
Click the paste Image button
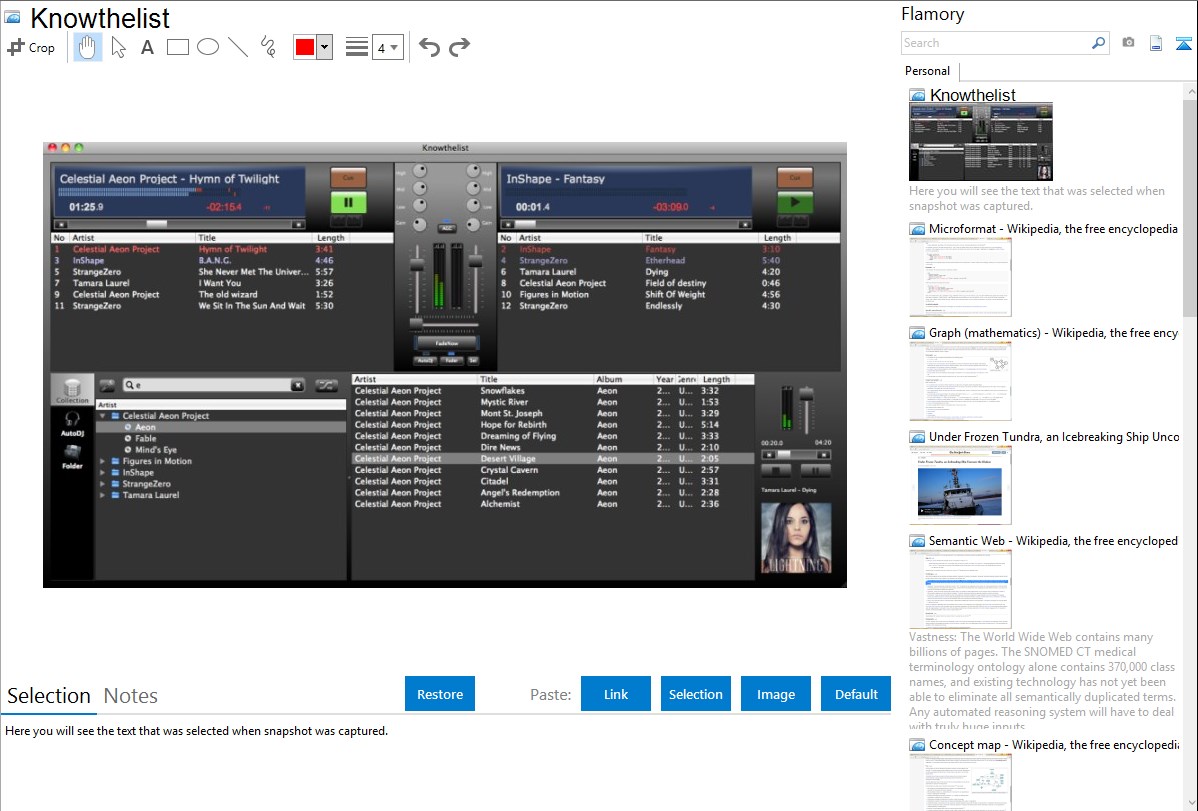[776, 694]
